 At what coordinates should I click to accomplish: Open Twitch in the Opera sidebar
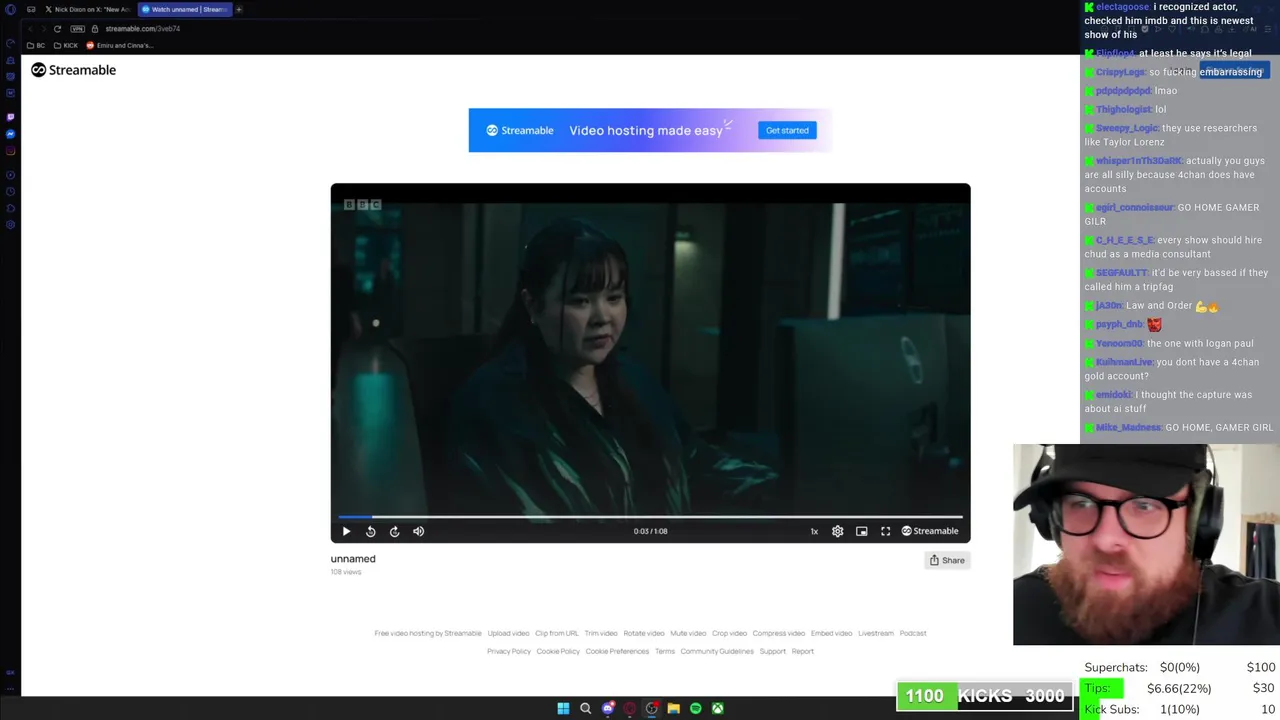(x=10, y=117)
